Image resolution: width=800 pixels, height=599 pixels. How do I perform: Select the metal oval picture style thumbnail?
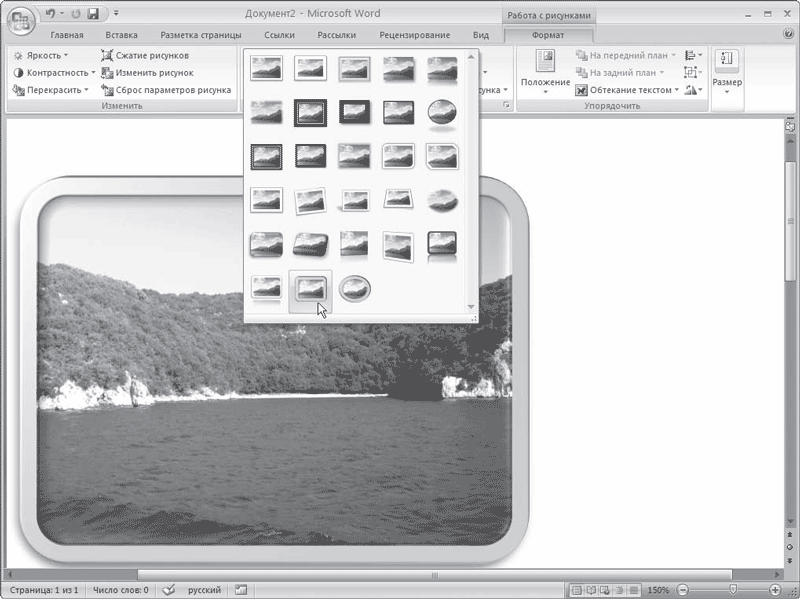[355, 289]
